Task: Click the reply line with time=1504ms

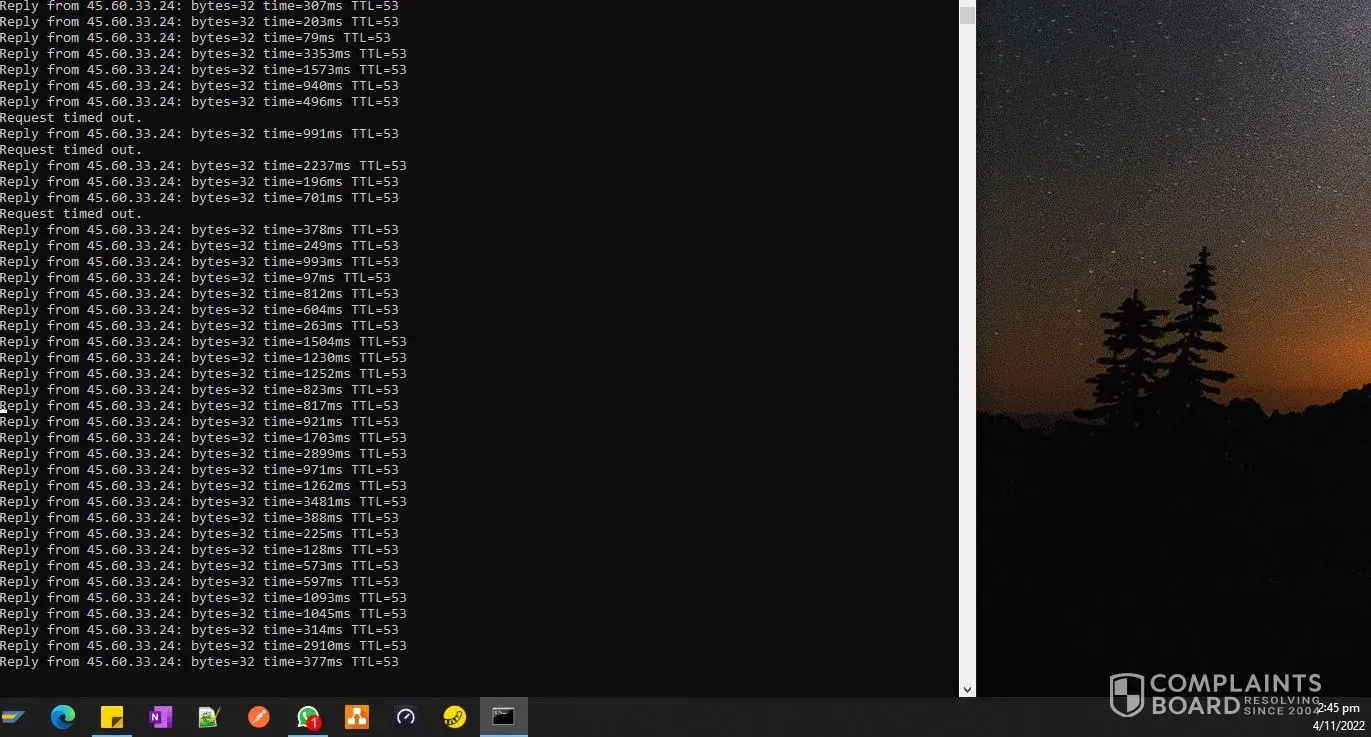Action: click(203, 342)
